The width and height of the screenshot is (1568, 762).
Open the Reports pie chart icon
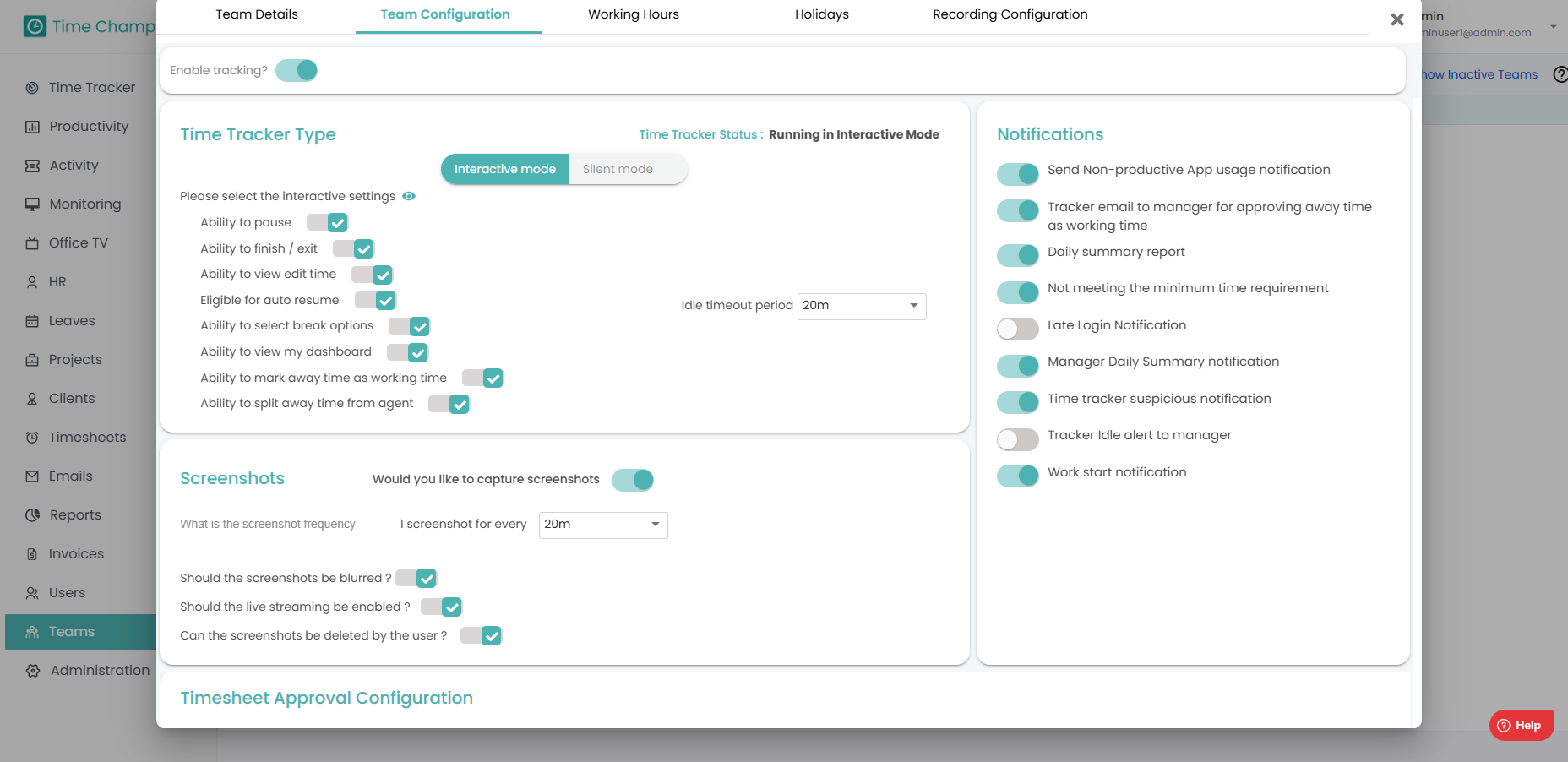point(32,515)
